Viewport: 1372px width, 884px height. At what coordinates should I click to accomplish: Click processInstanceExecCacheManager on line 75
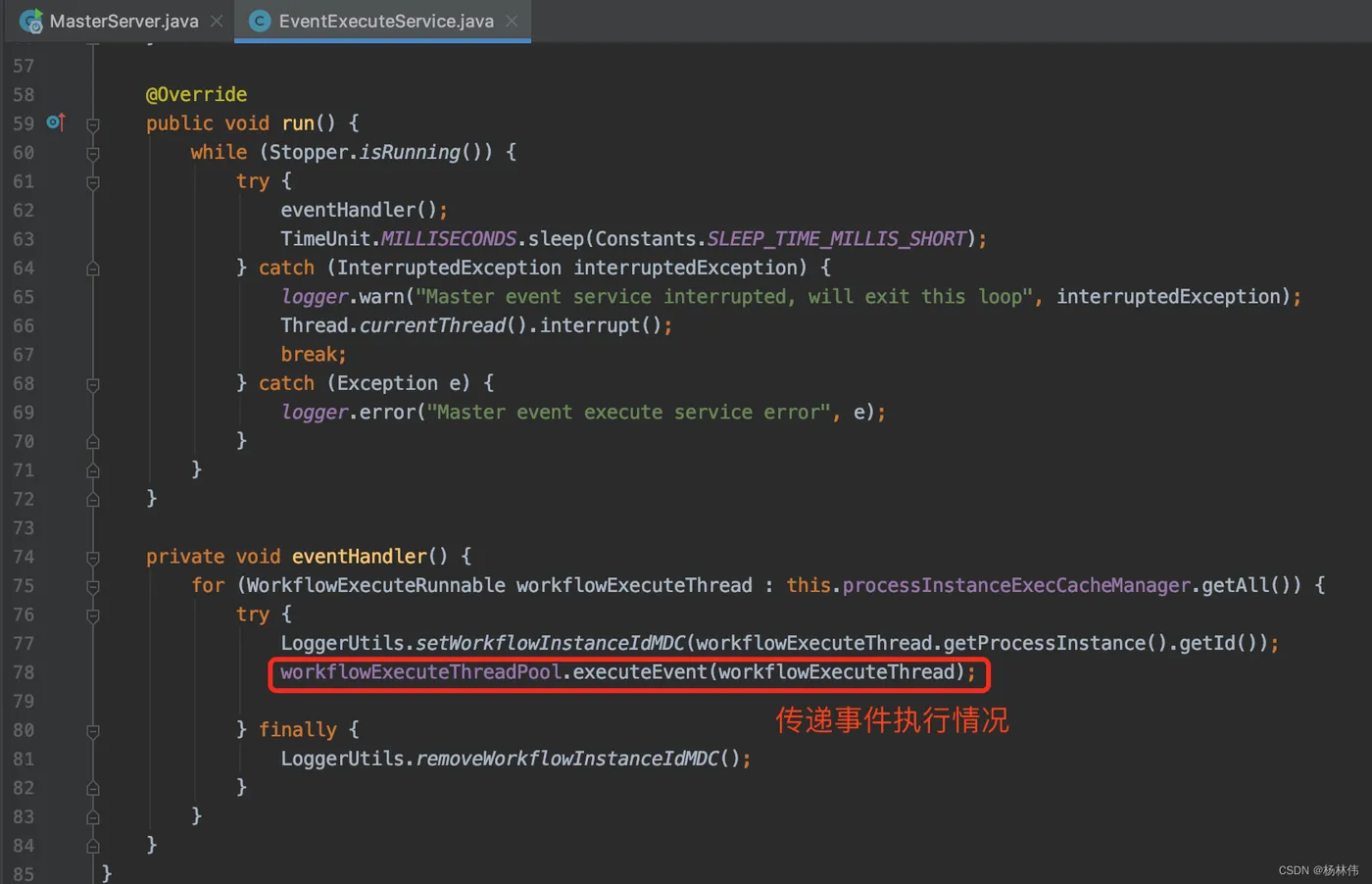pos(1016,585)
